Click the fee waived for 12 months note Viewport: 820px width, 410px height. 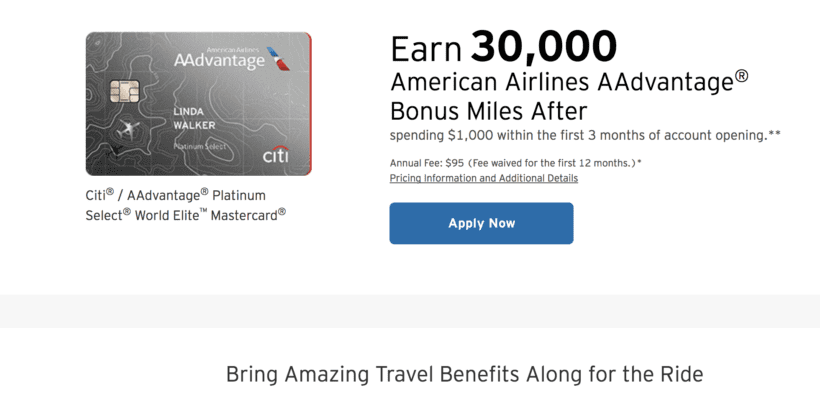(x=554, y=163)
